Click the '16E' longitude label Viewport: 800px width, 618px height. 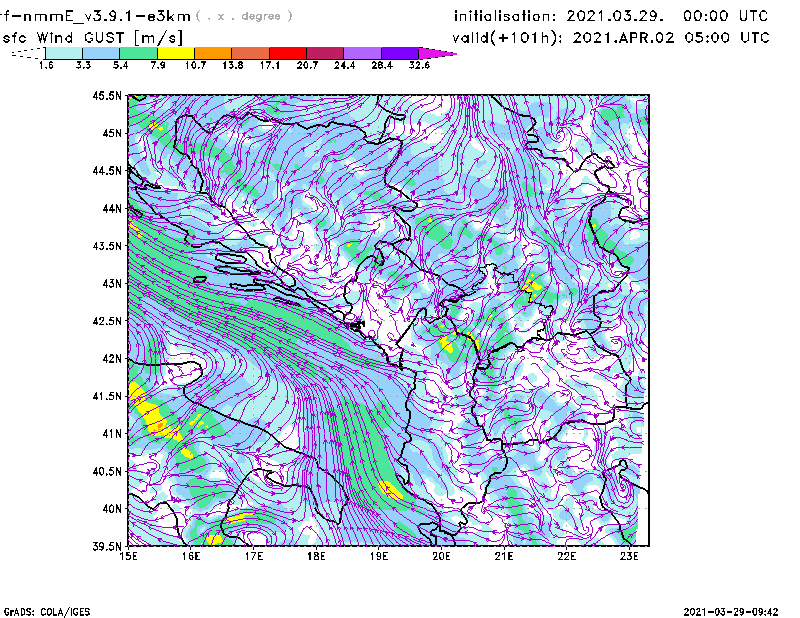point(191,556)
